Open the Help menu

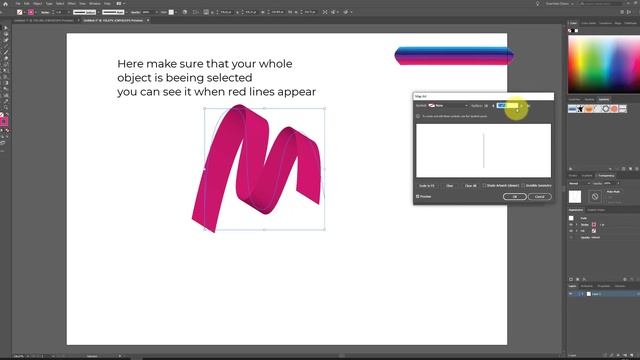[107, 4]
